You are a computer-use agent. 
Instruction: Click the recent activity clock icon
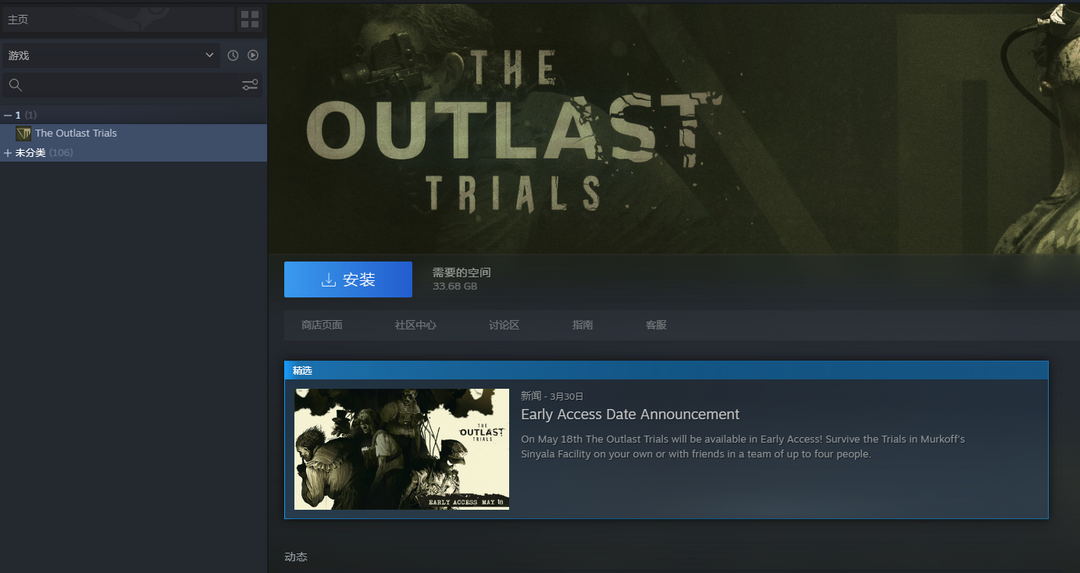click(233, 56)
